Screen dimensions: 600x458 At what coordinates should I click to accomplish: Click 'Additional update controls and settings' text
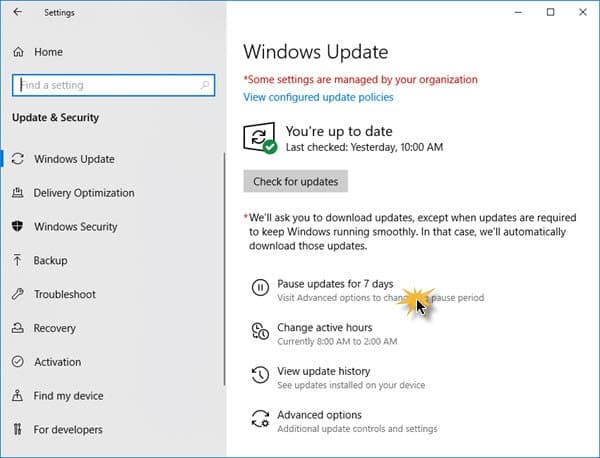tap(357, 429)
